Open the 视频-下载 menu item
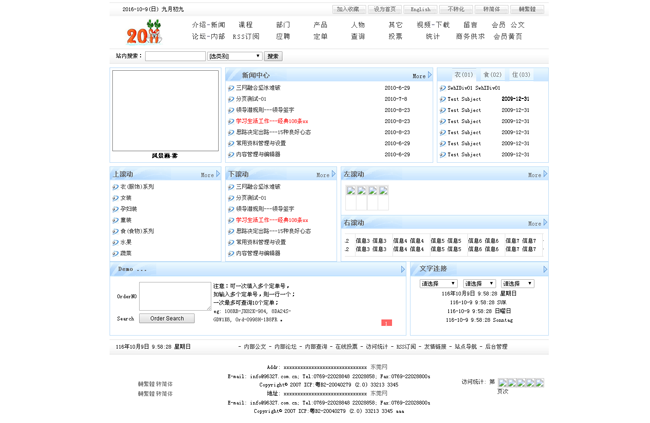Viewport: 650px width, 423px height. [x=433, y=25]
